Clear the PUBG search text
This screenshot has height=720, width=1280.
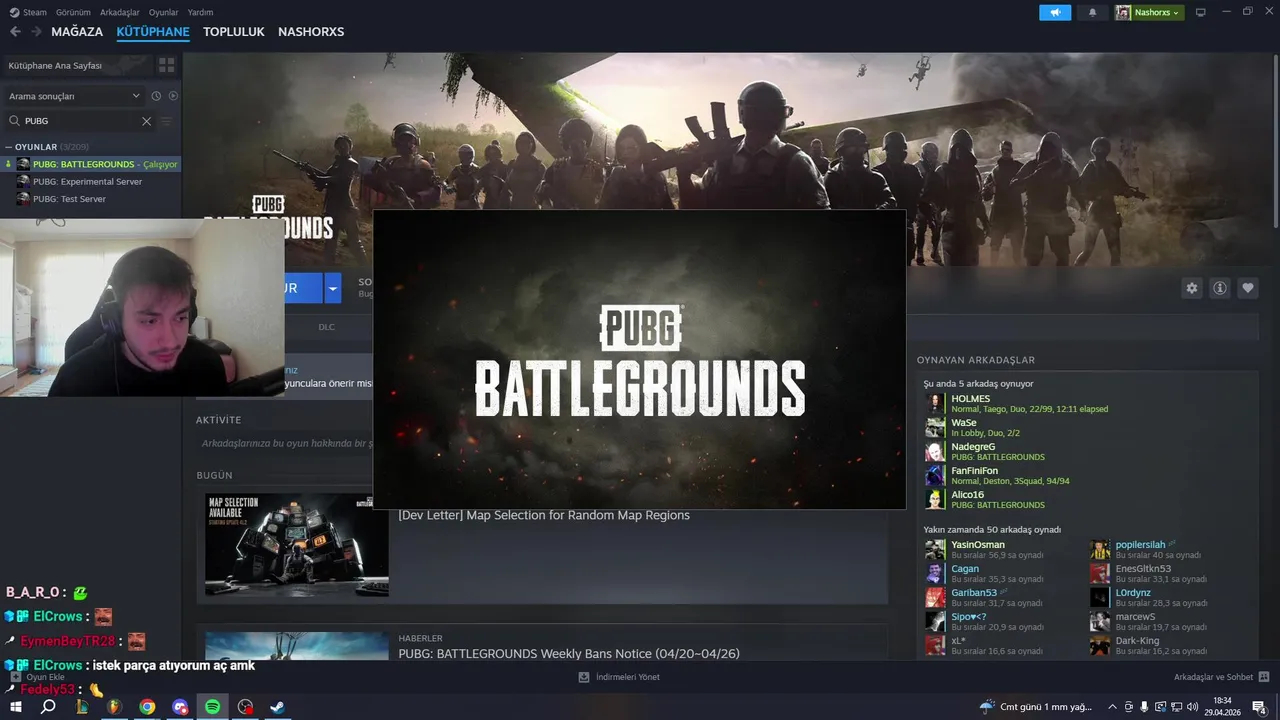click(x=146, y=121)
